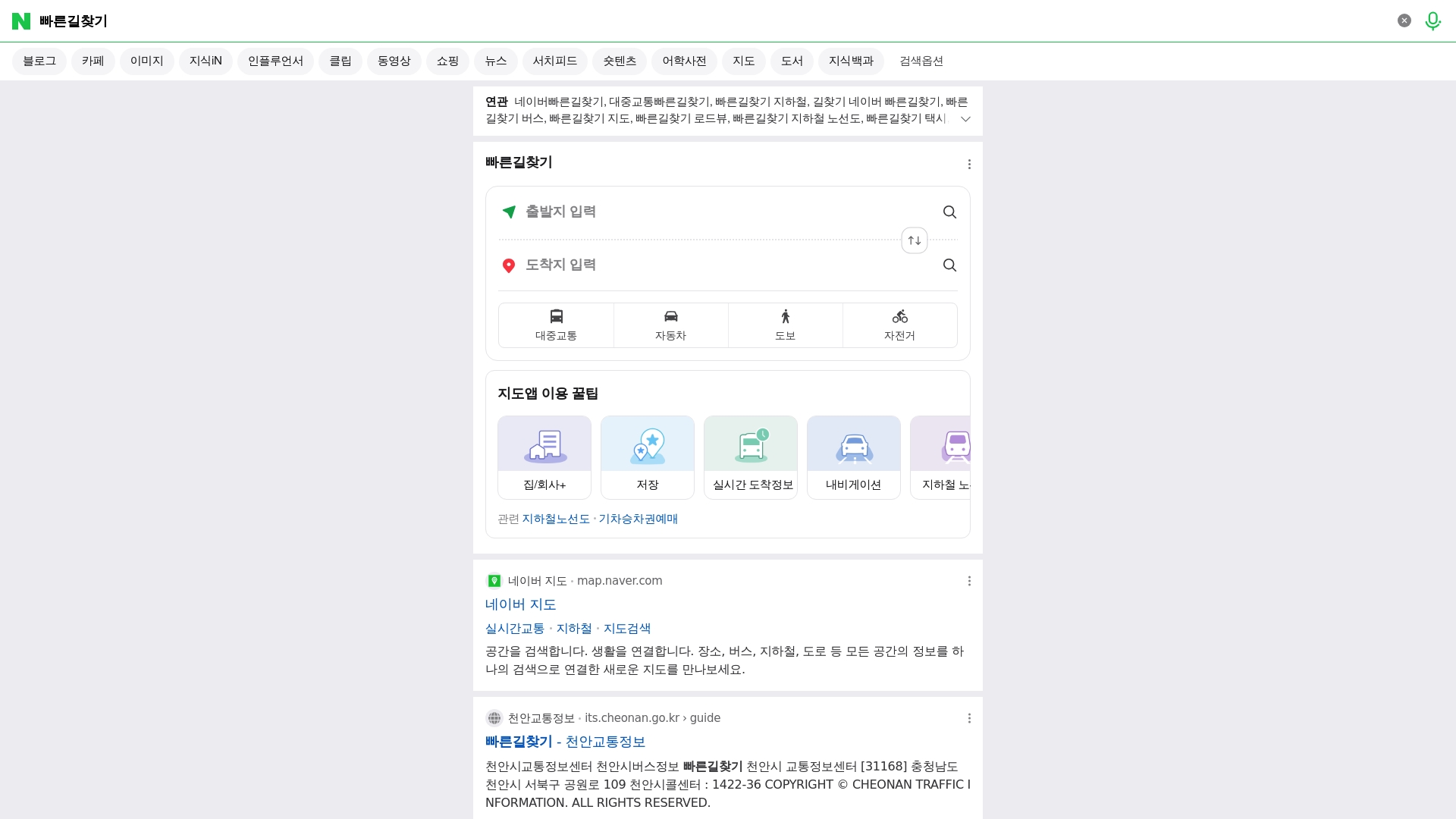Activate voice search microphone icon
The image size is (1456, 819).
[1432, 21]
